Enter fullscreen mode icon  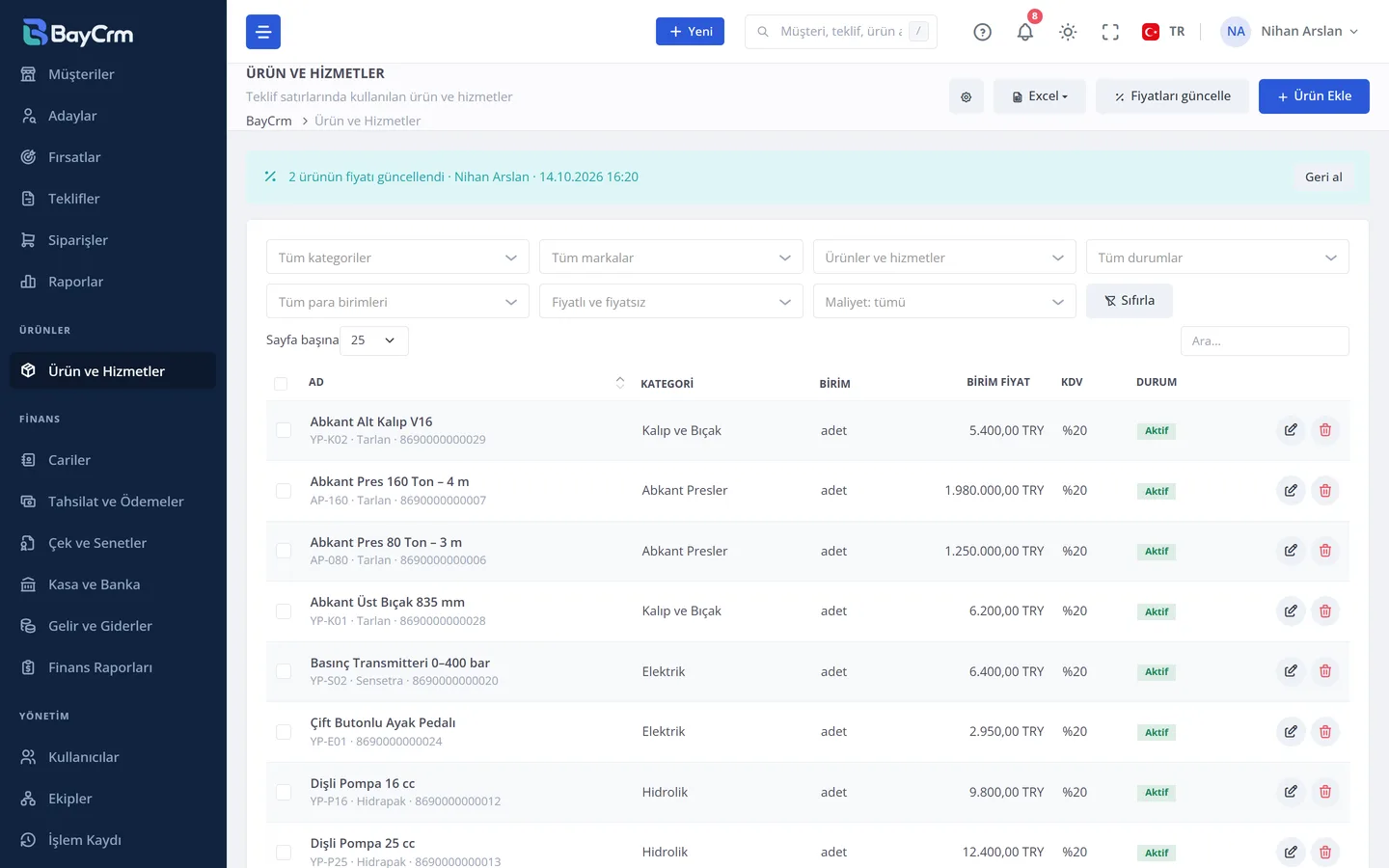pos(1110,32)
